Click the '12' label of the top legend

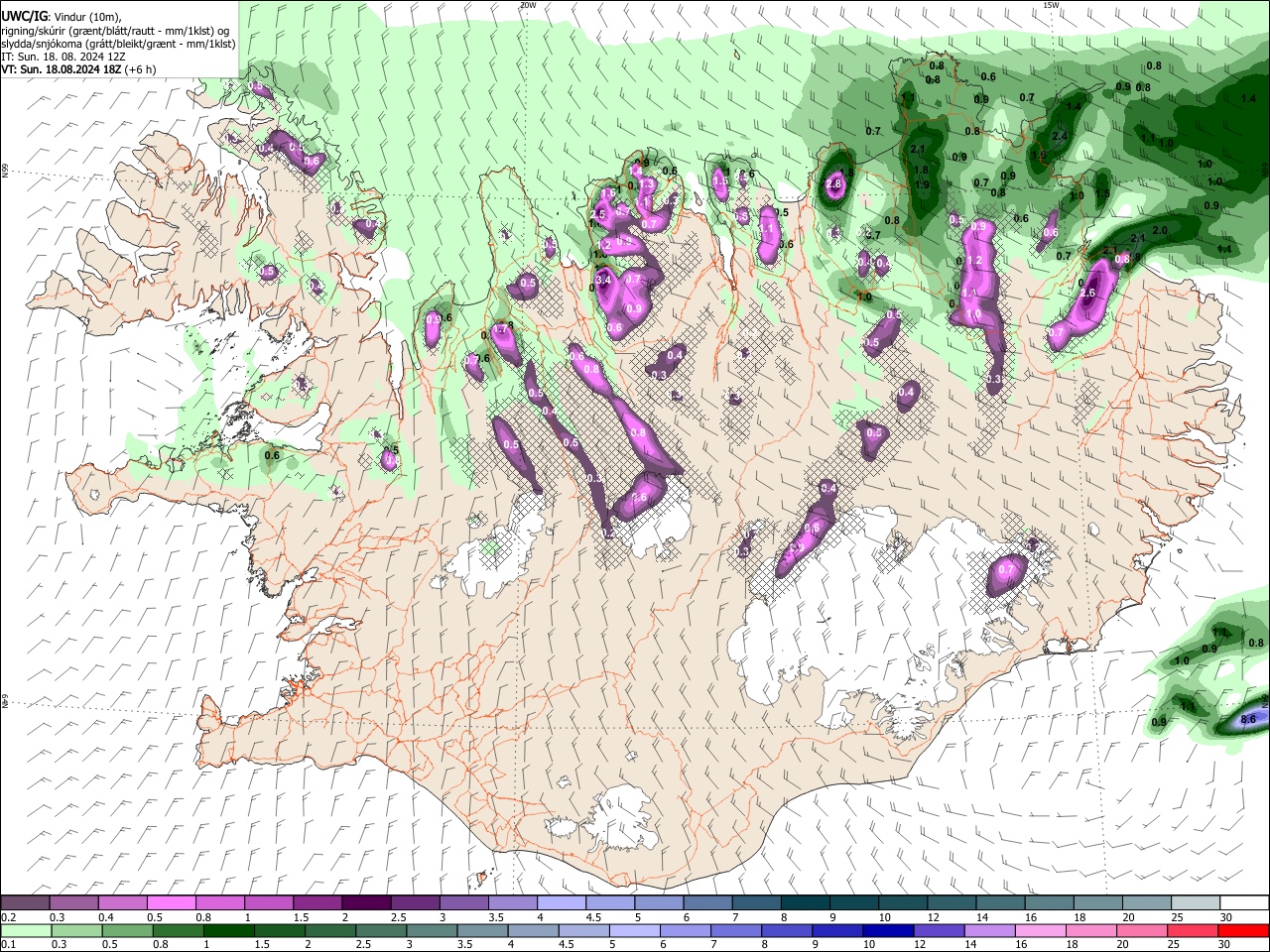[933, 917]
